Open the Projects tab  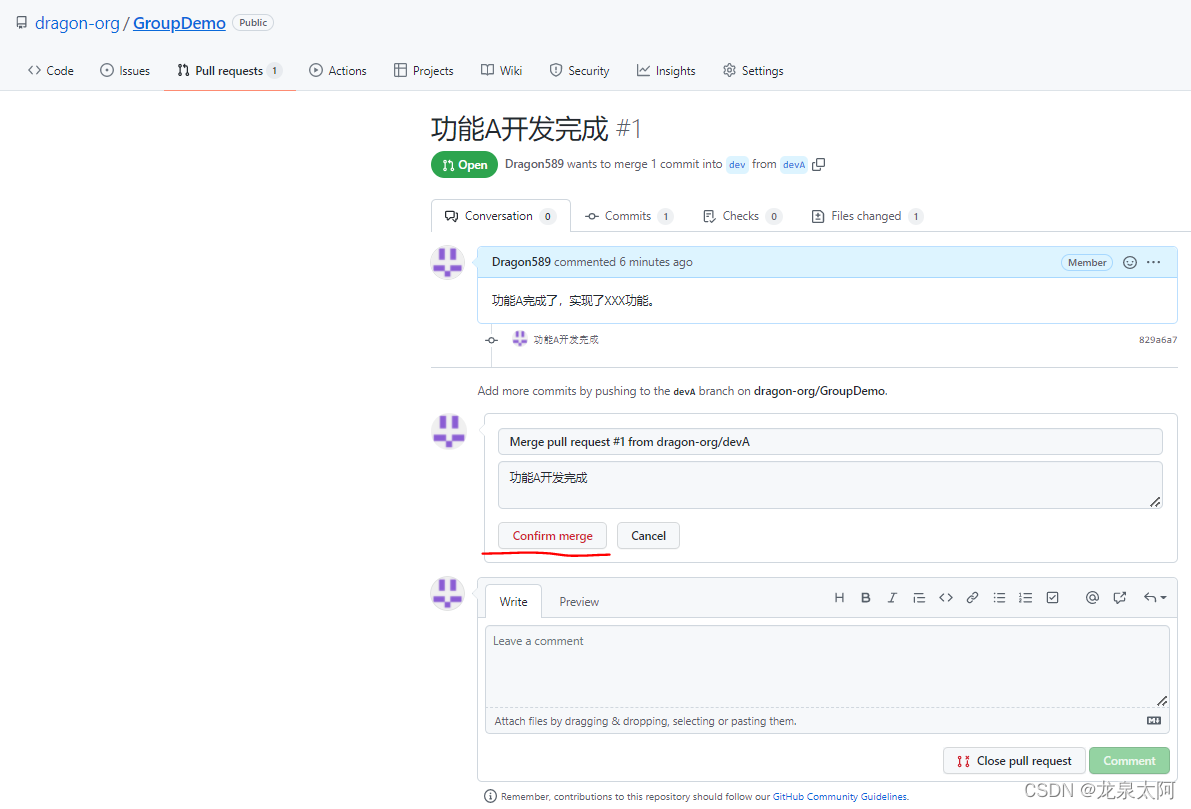pyautogui.click(x=424, y=71)
